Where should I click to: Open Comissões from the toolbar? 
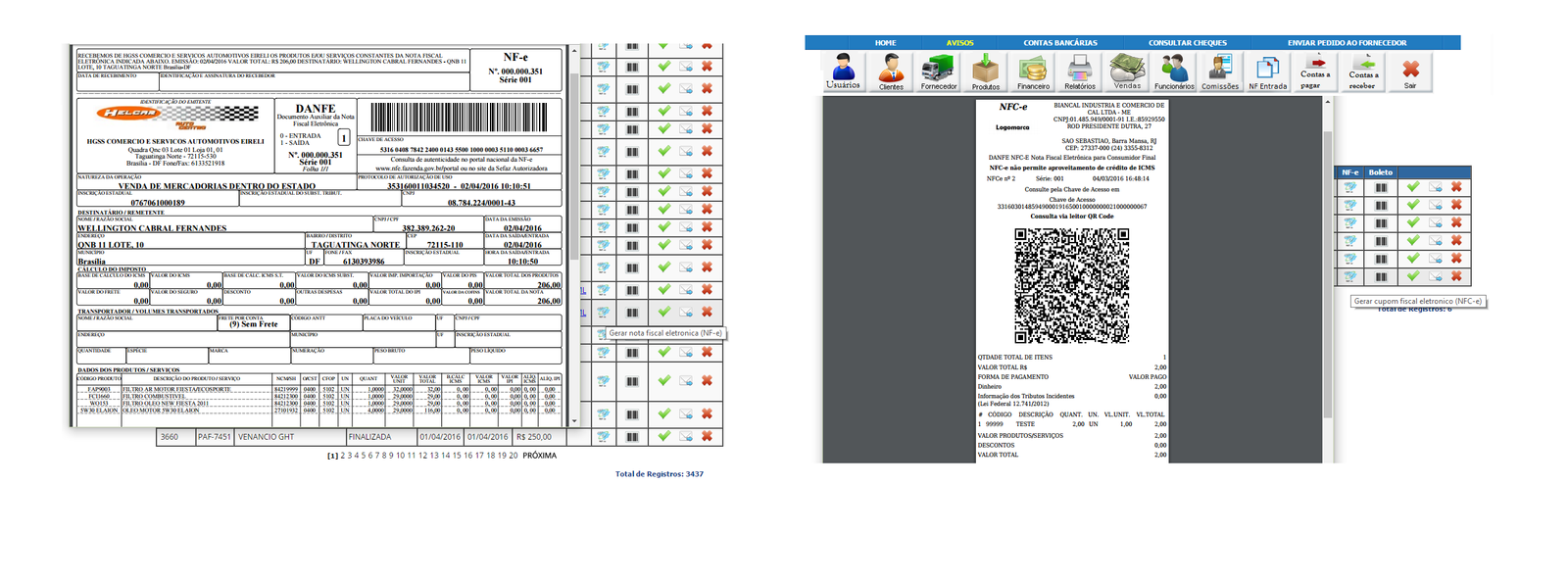pos(1220,72)
